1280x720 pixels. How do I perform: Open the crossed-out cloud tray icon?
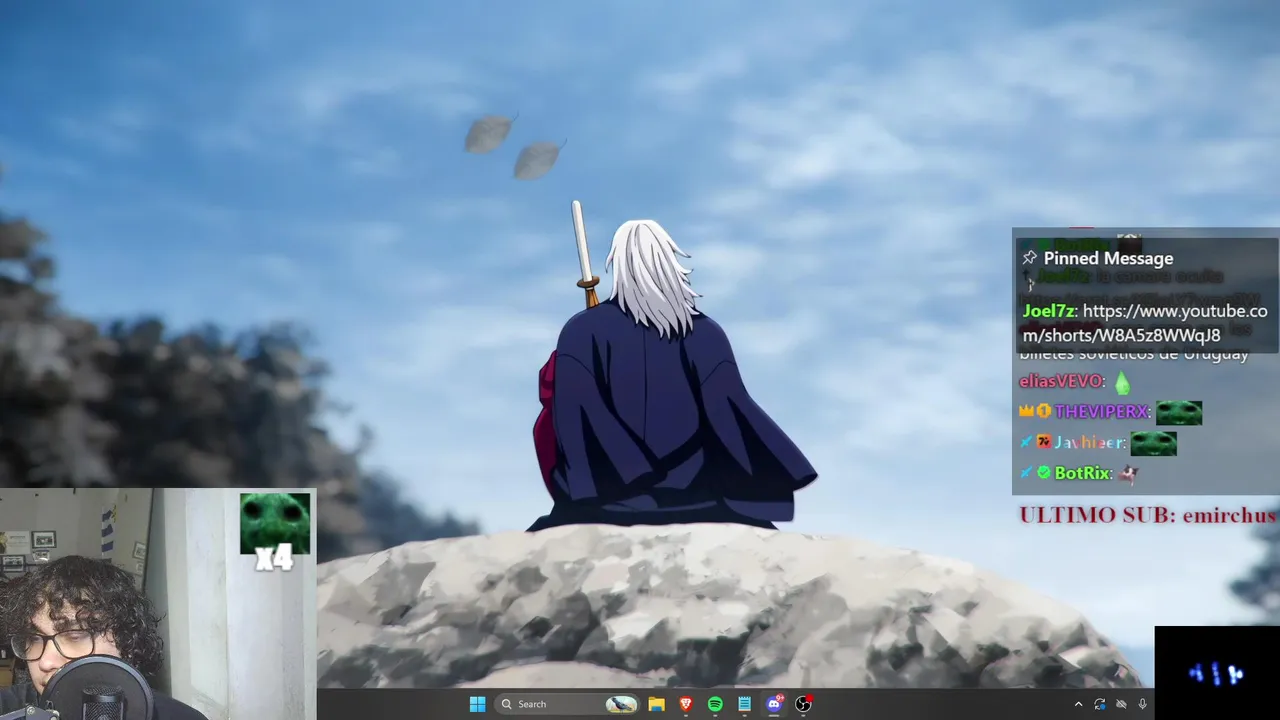(1121, 704)
